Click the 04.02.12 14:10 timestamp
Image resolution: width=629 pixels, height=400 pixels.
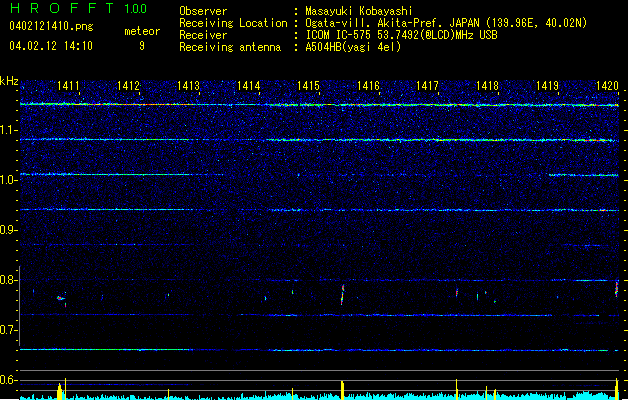click(x=50, y=46)
